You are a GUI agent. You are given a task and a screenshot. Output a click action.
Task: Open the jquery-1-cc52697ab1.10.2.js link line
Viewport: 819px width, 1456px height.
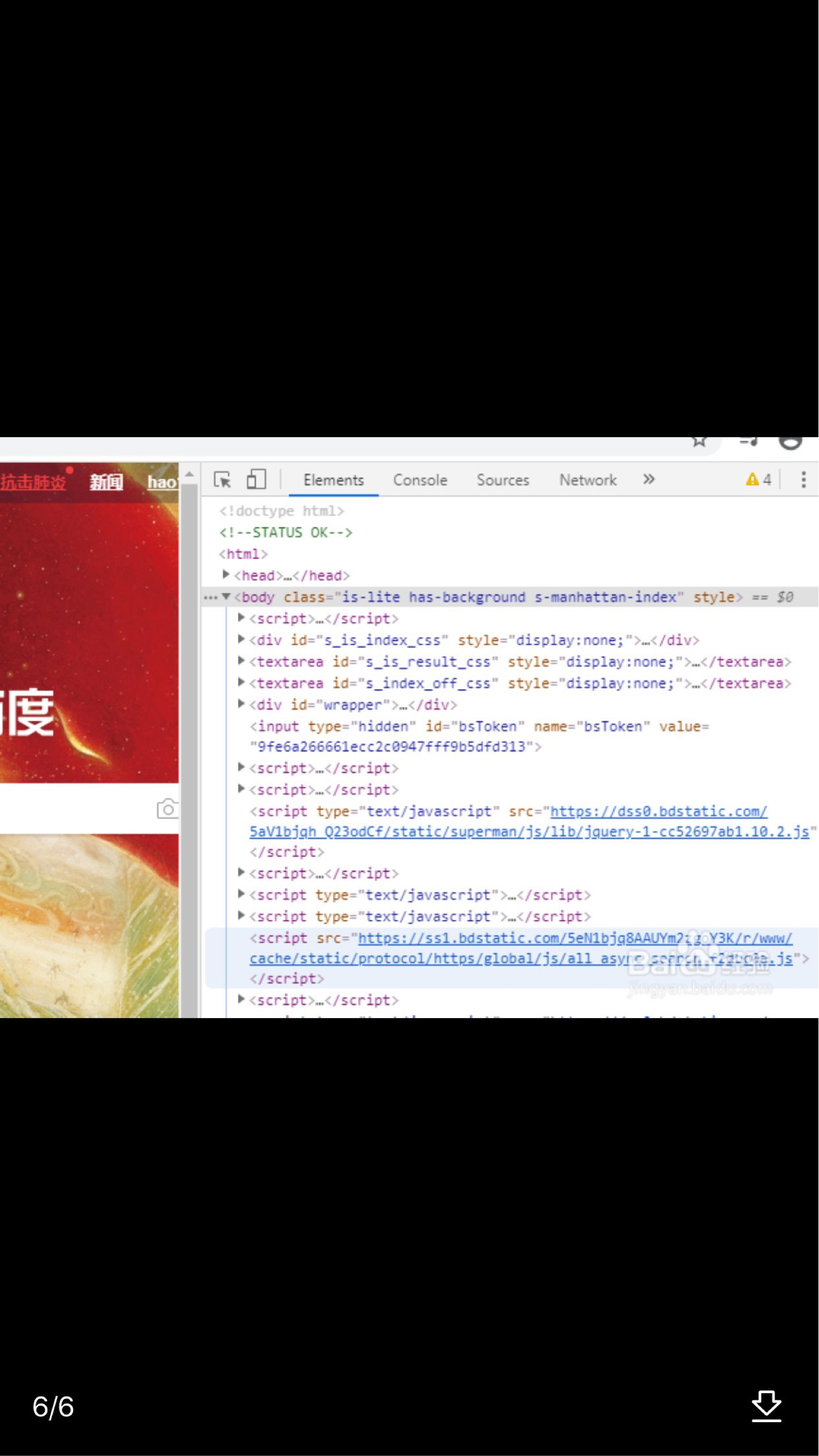coord(529,831)
